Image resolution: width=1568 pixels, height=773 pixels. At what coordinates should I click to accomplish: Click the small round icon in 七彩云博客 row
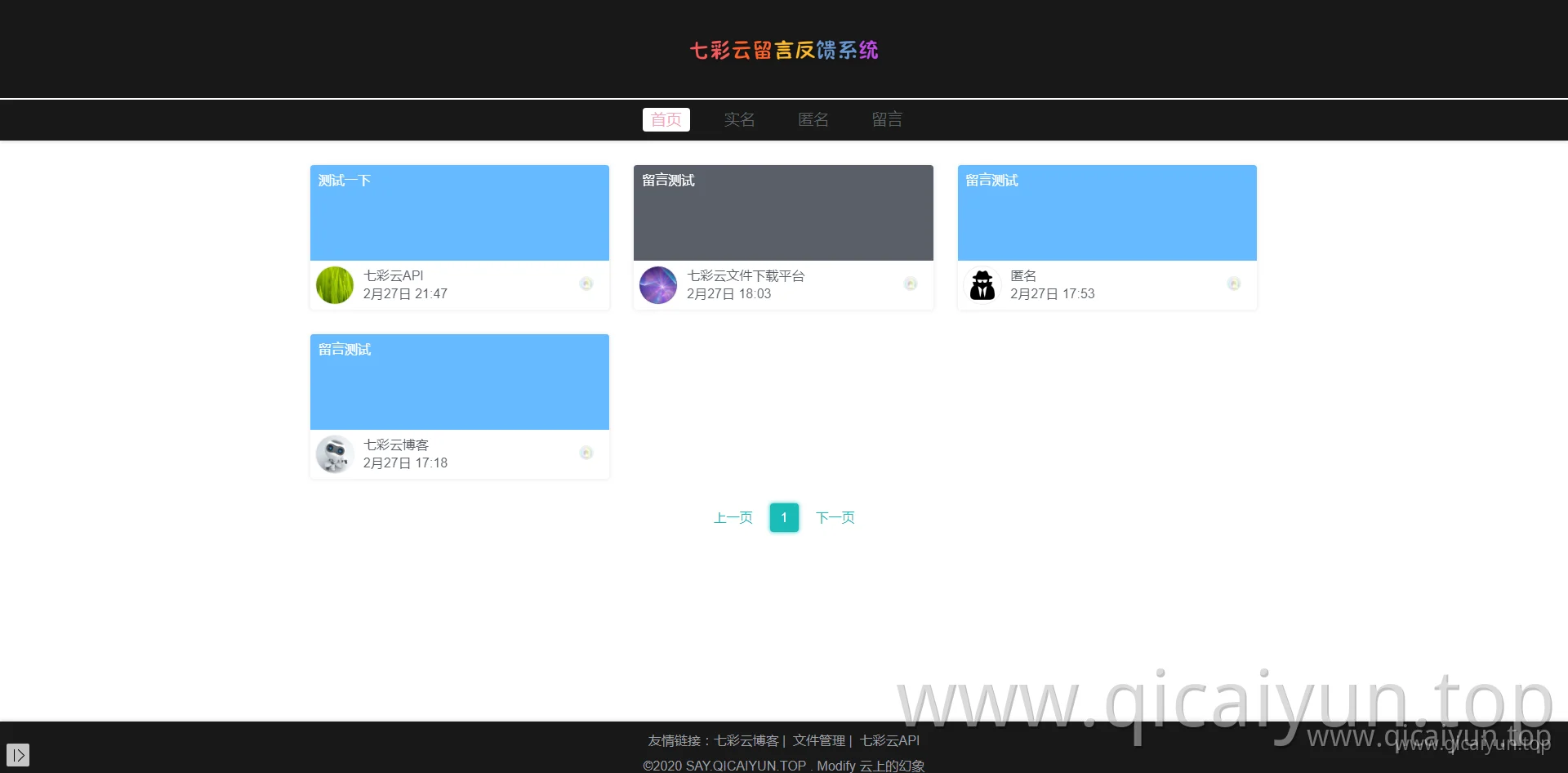(586, 453)
